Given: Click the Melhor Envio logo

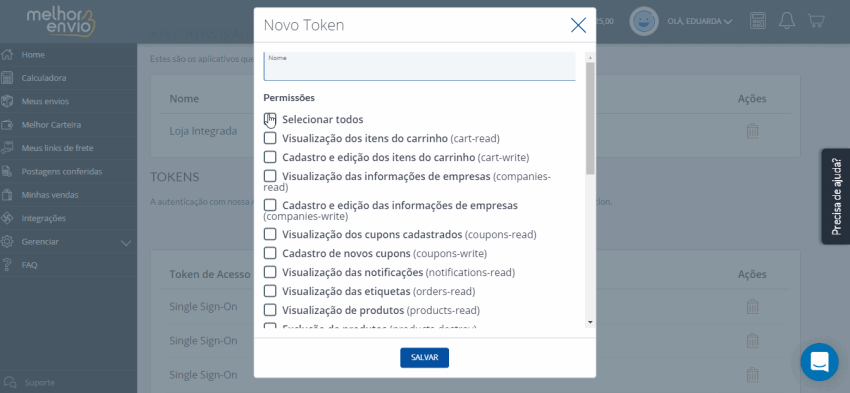Looking at the screenshot, I should pyautogui.click(x=61, y=22).
